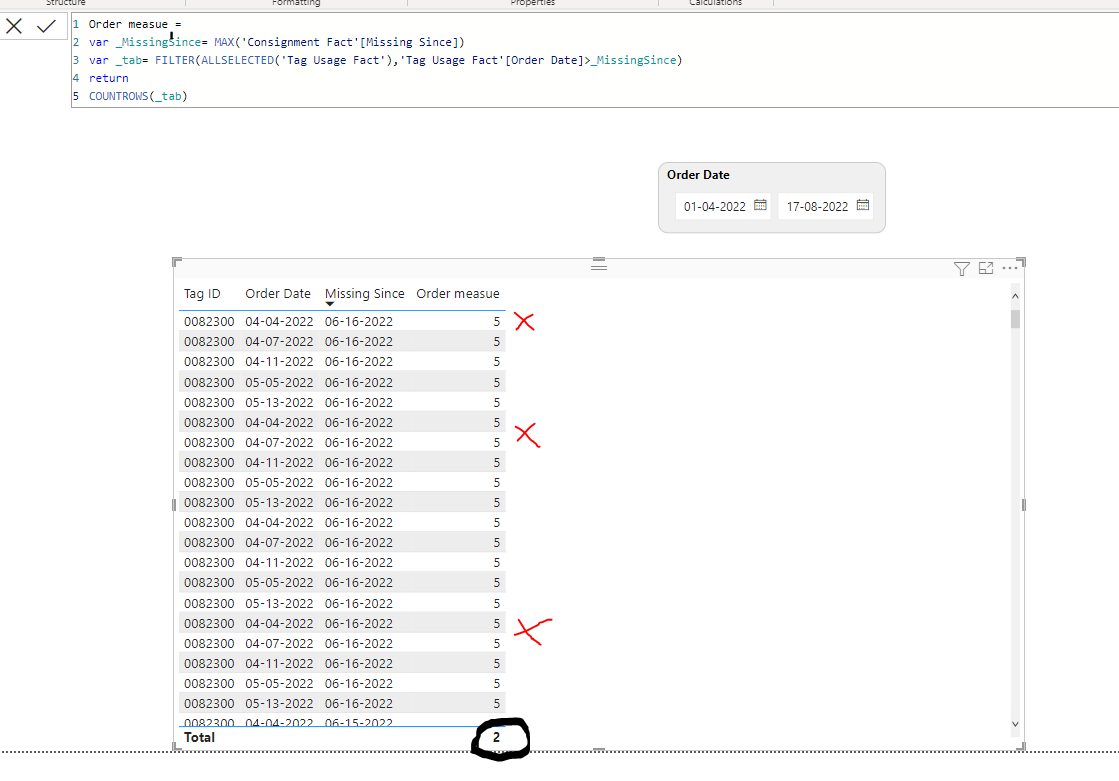This screenshot has width=1119, height=781.
Task: Click the partially hidden 06-15-2022 row
Action: pyautogui.click(x=342, y=722)
